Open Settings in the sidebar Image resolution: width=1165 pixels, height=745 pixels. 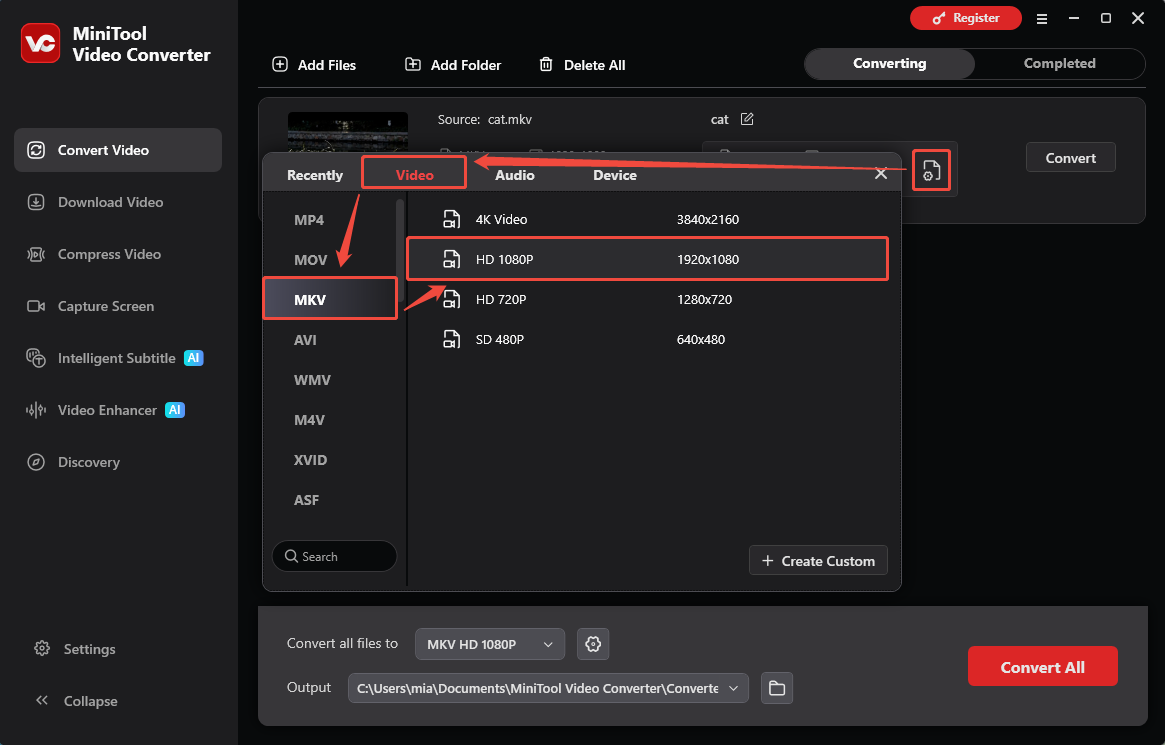(x=75, y=649)
